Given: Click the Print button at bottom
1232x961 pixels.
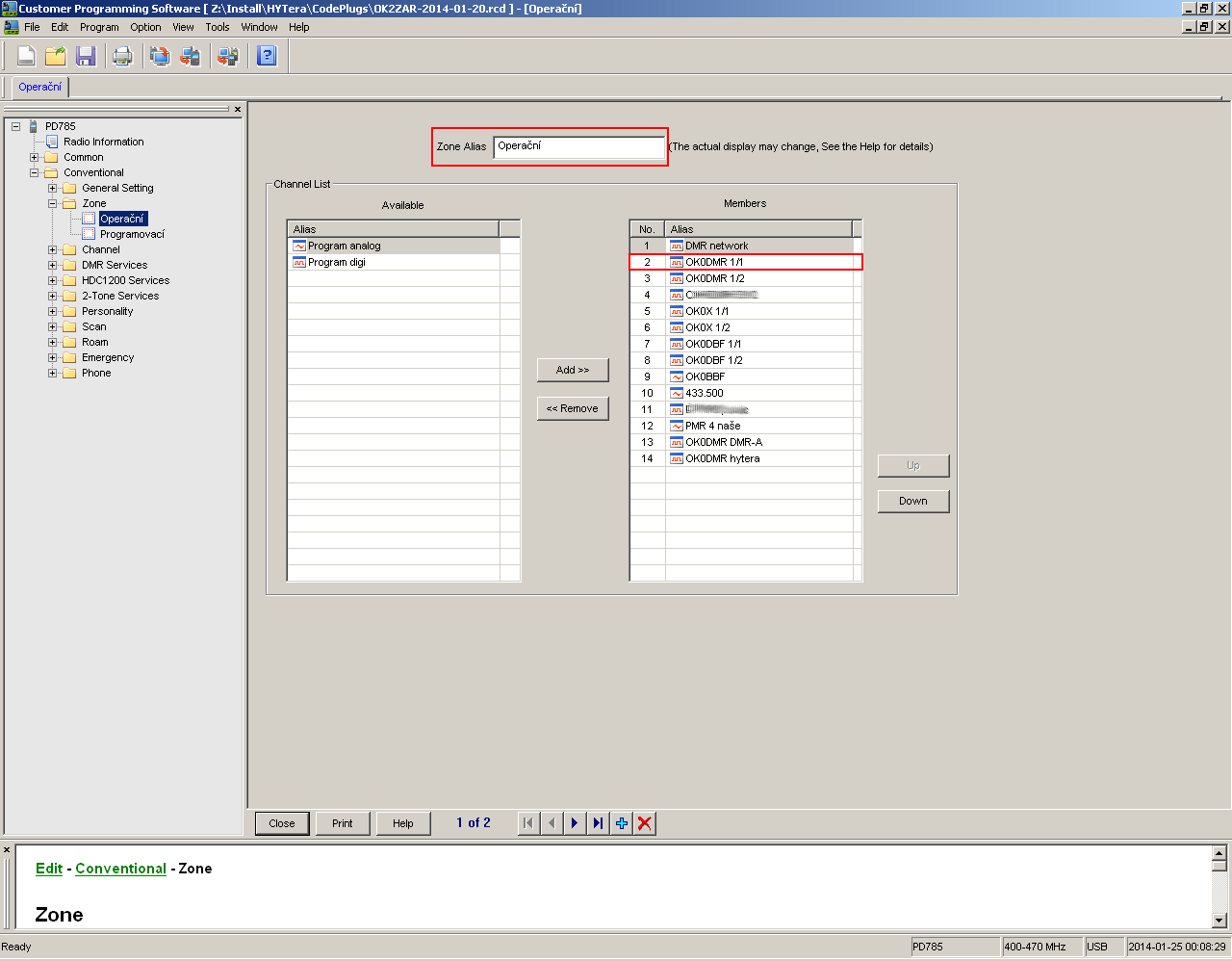Looking at the screenshot, I should pyautogui.click(x=343, y=823).
